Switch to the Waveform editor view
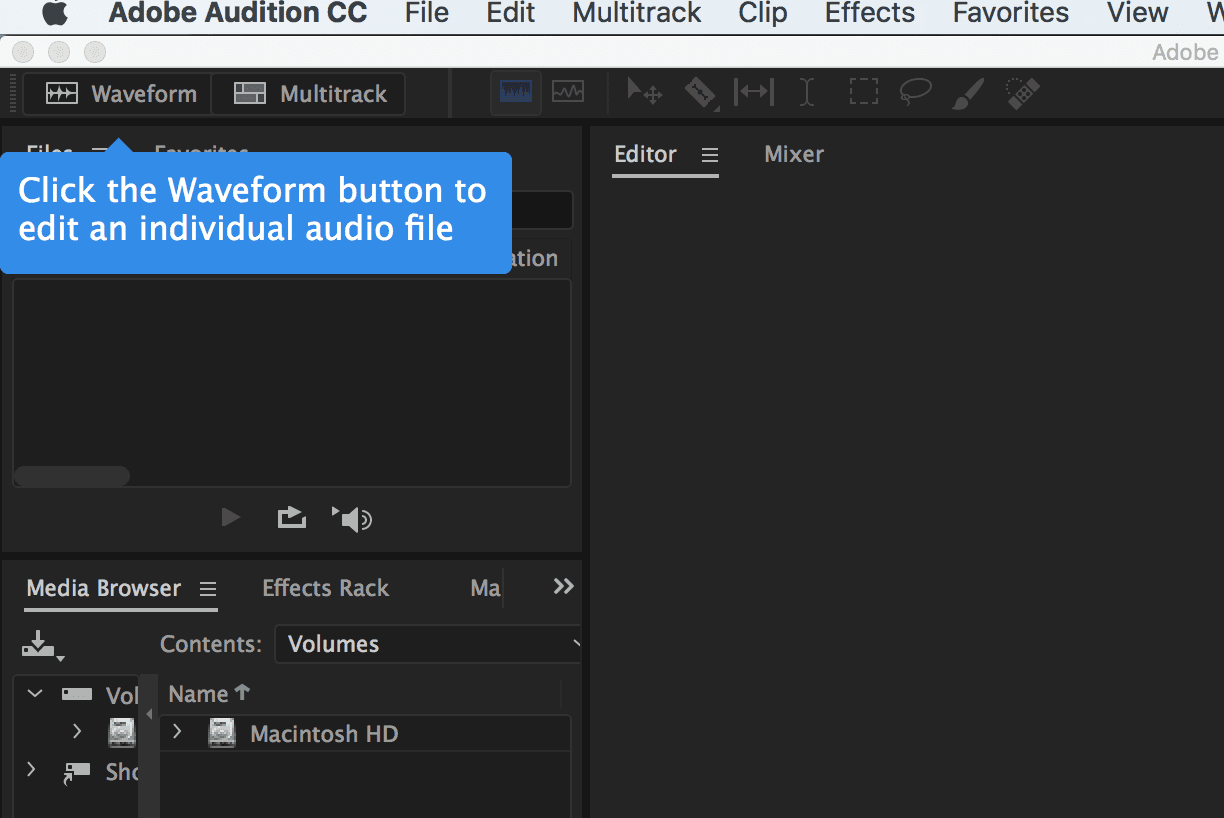 coord(117,94)
